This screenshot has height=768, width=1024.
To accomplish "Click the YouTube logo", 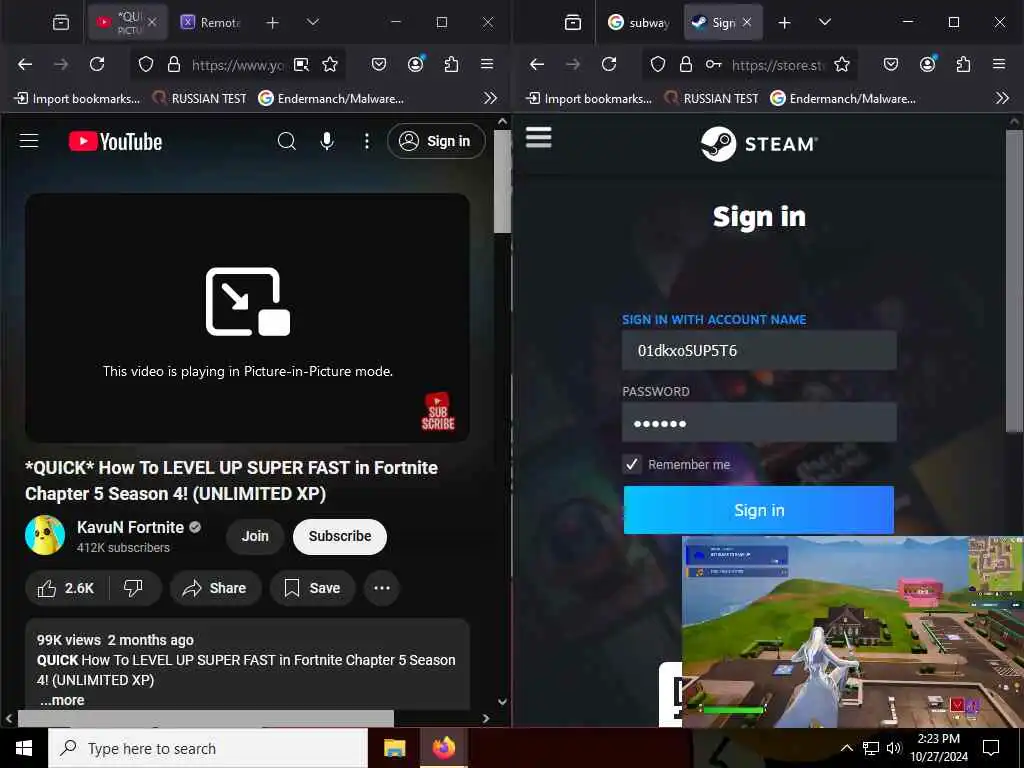I will (x=116, y=142).
